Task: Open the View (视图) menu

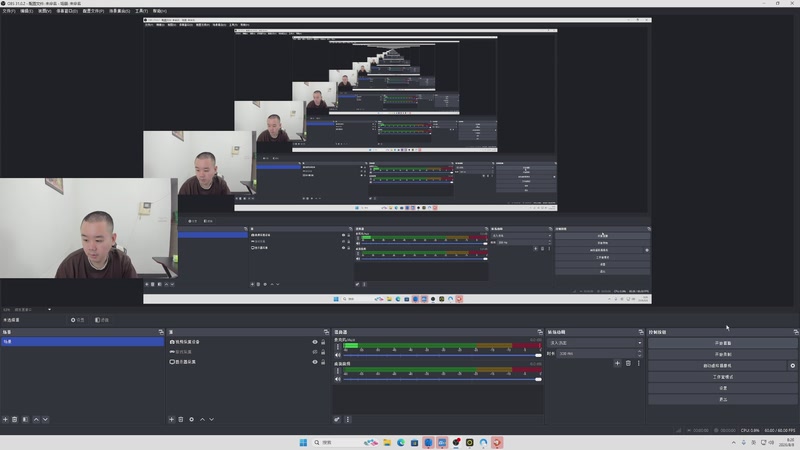Action: pyautogui.click(x=44, y=11)
